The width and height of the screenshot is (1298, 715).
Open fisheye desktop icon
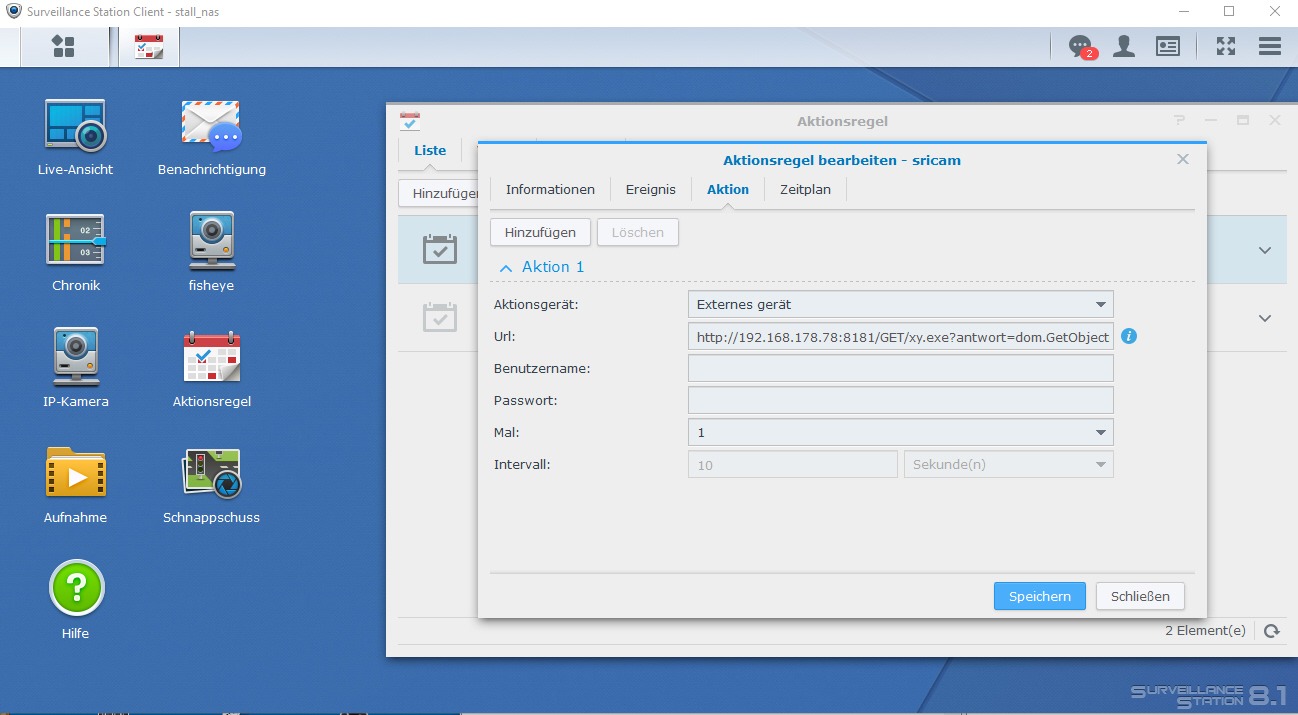(x=211, y=252)
